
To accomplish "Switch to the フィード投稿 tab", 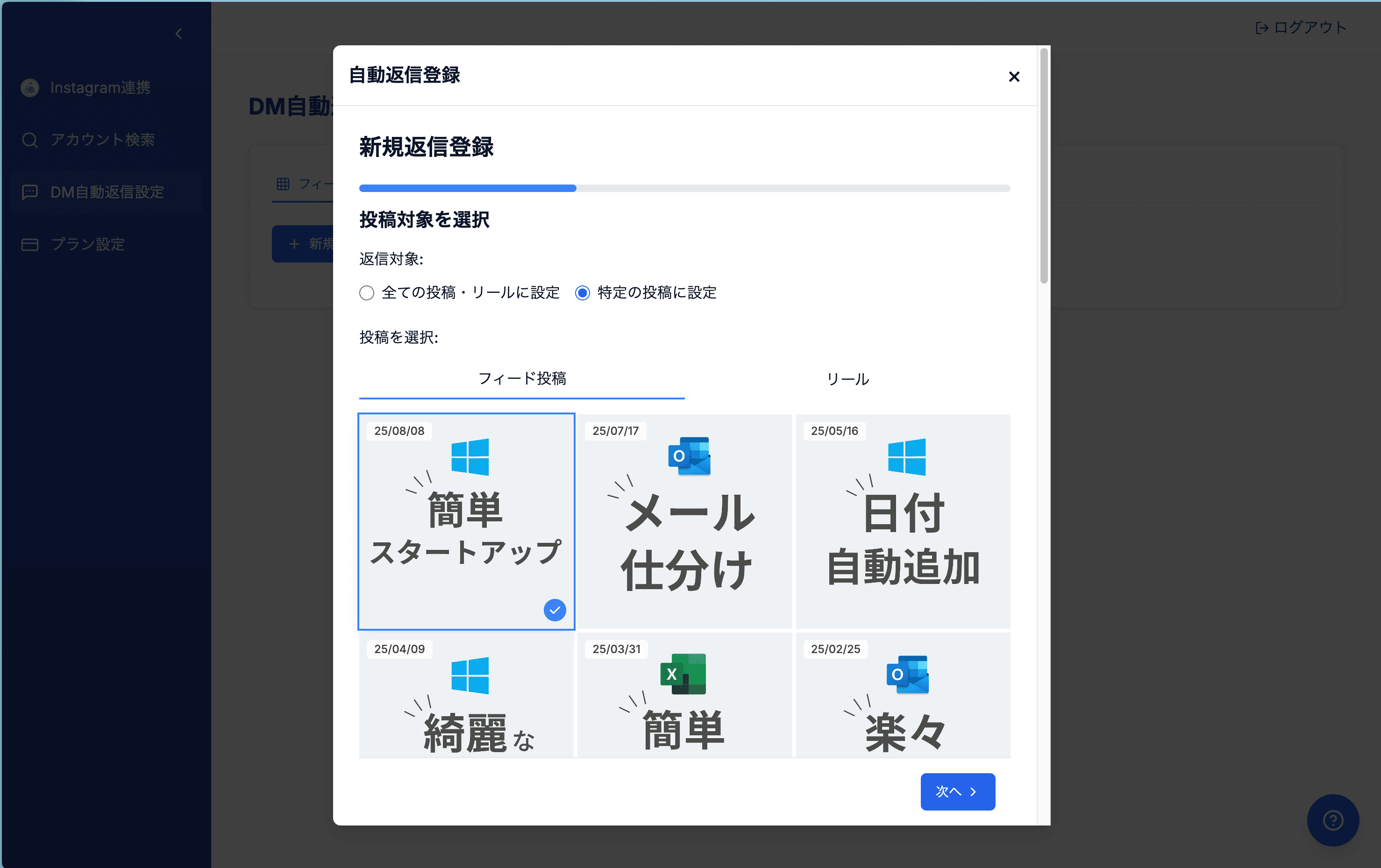I will [521, 378].
